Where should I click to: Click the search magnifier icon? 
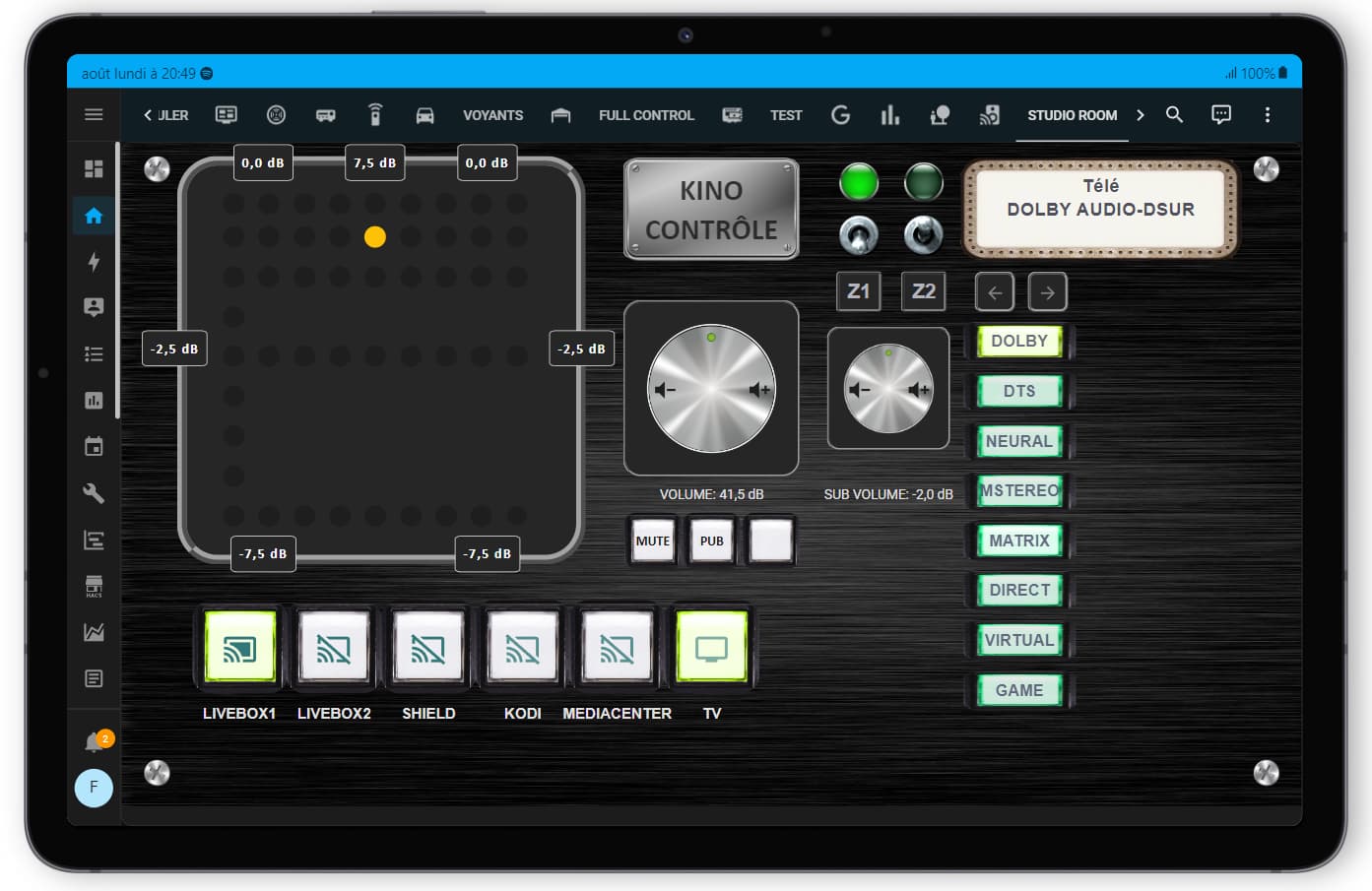pos(1174,114)
